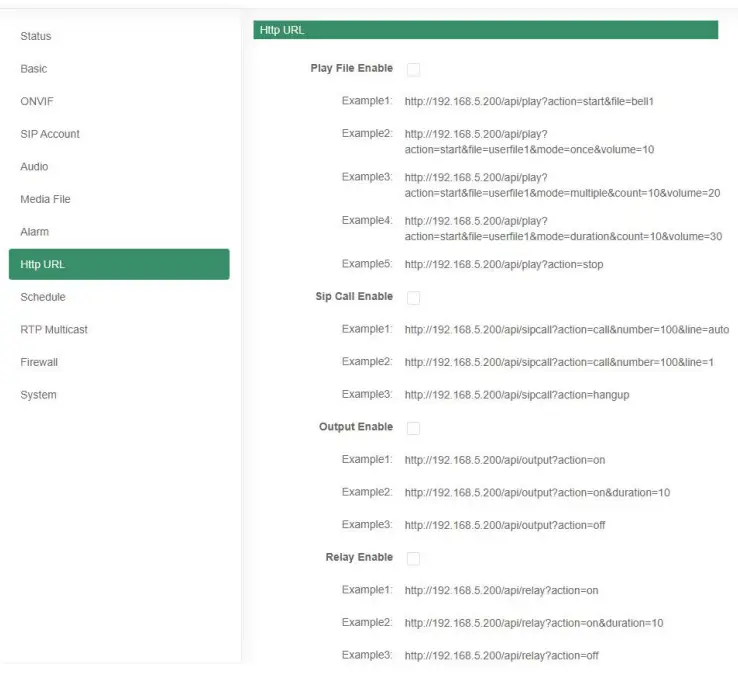This screenshot has height=681, width=738.
Task: Toggle the Output Enable checkbox
Action: tap(413, 428)
